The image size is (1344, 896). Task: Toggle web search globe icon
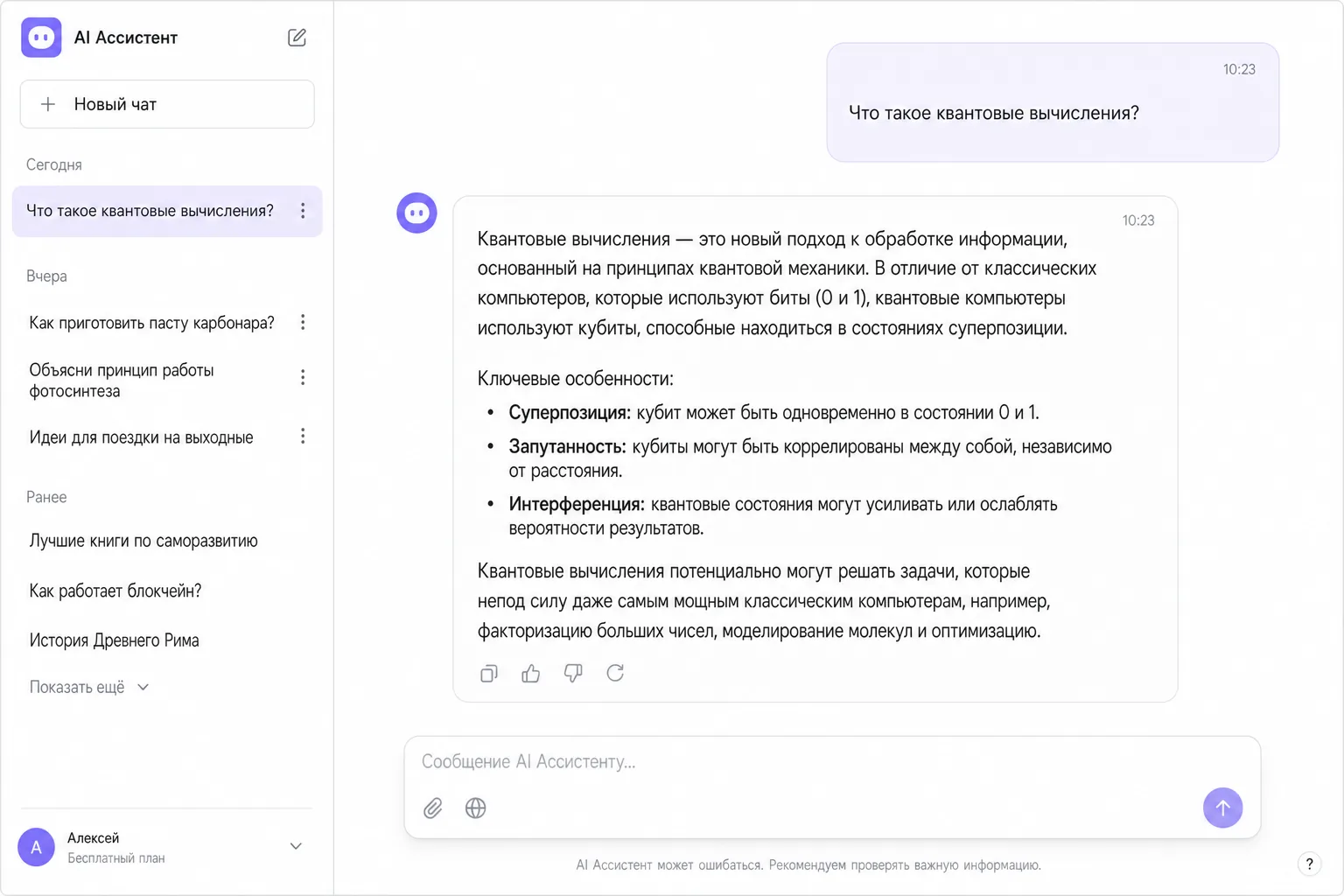pyautogui.click(x=475, y=808)
